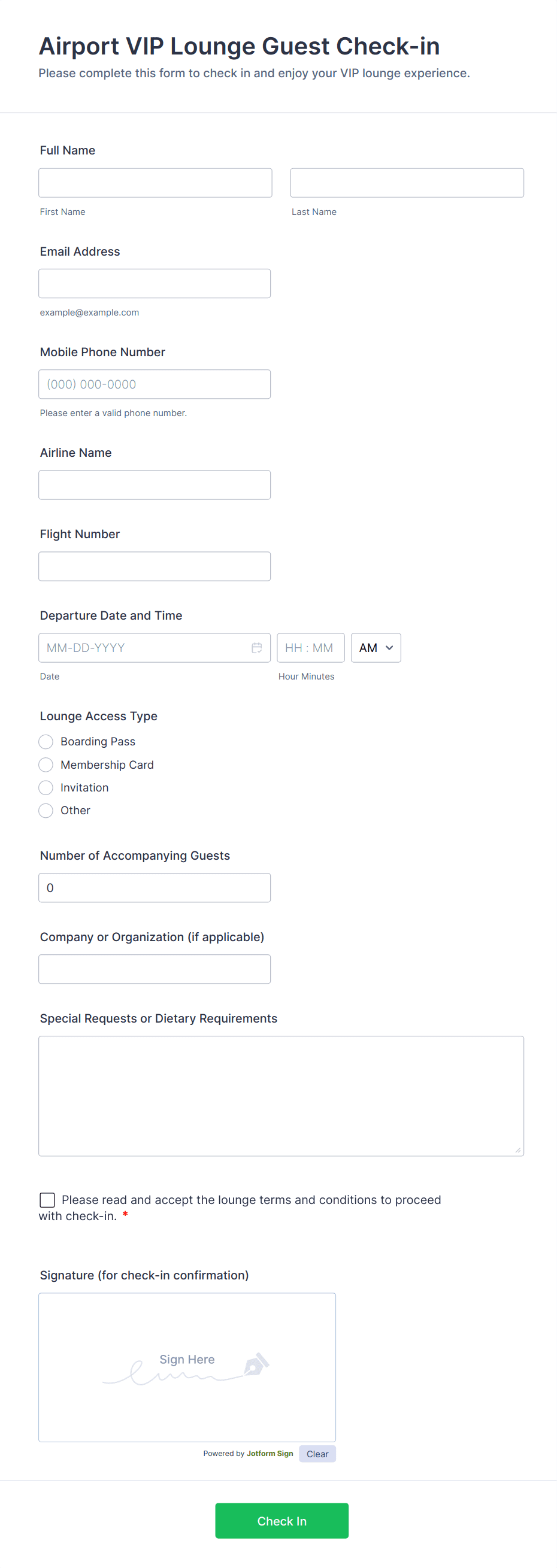Screen dimensions: 557x1568
Task: Select the Other lounge access option
Action: click(x=46, y=810)
